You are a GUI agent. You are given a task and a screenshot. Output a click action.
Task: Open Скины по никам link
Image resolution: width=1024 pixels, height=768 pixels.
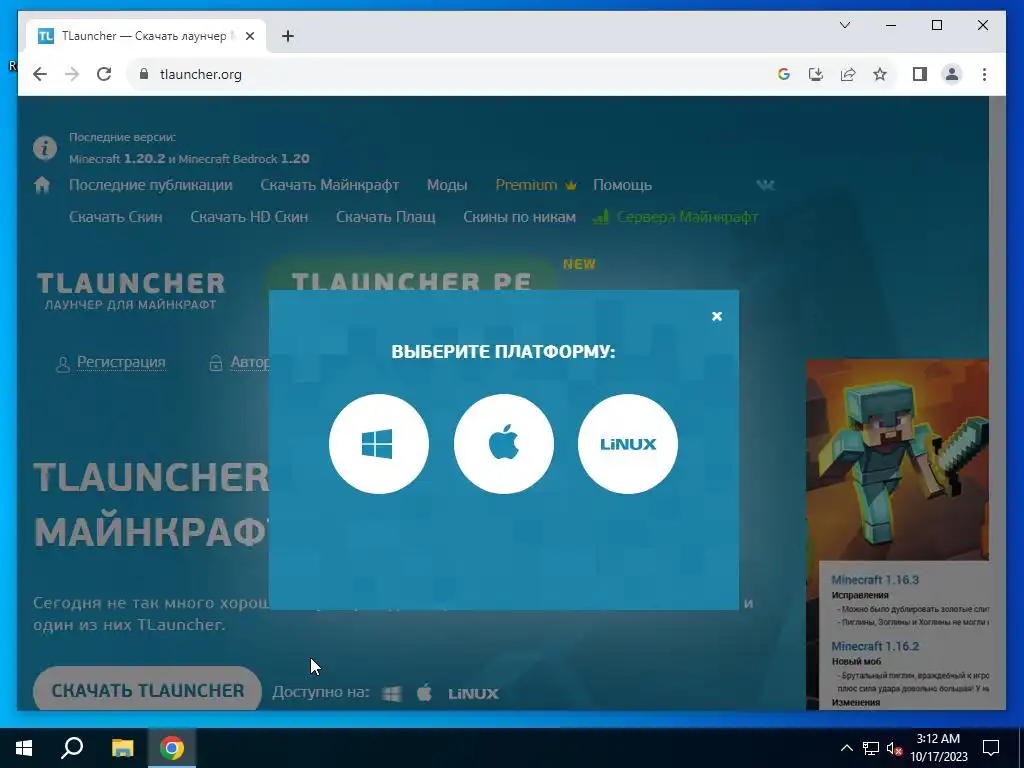(519, 217)
